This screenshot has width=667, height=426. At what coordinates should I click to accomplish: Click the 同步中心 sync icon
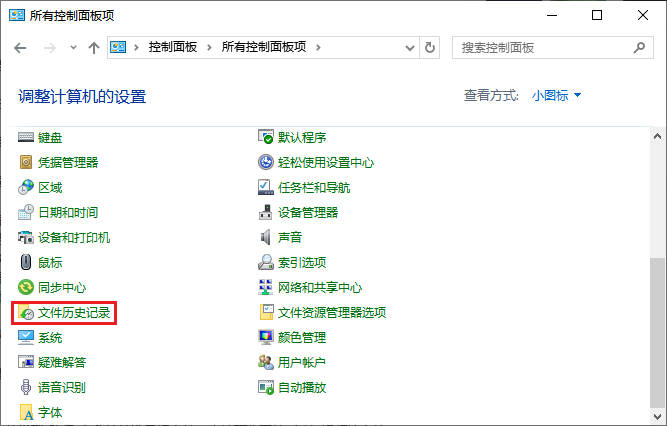coord(27,288)
